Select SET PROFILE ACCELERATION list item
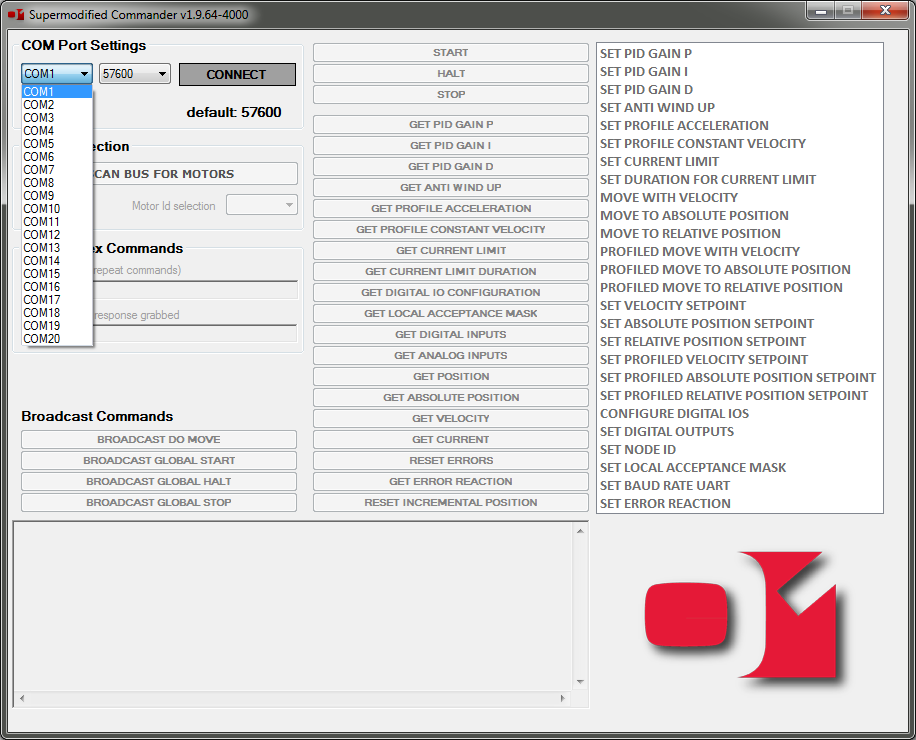This screenshot has height=740, width=916. pos(684,126)
